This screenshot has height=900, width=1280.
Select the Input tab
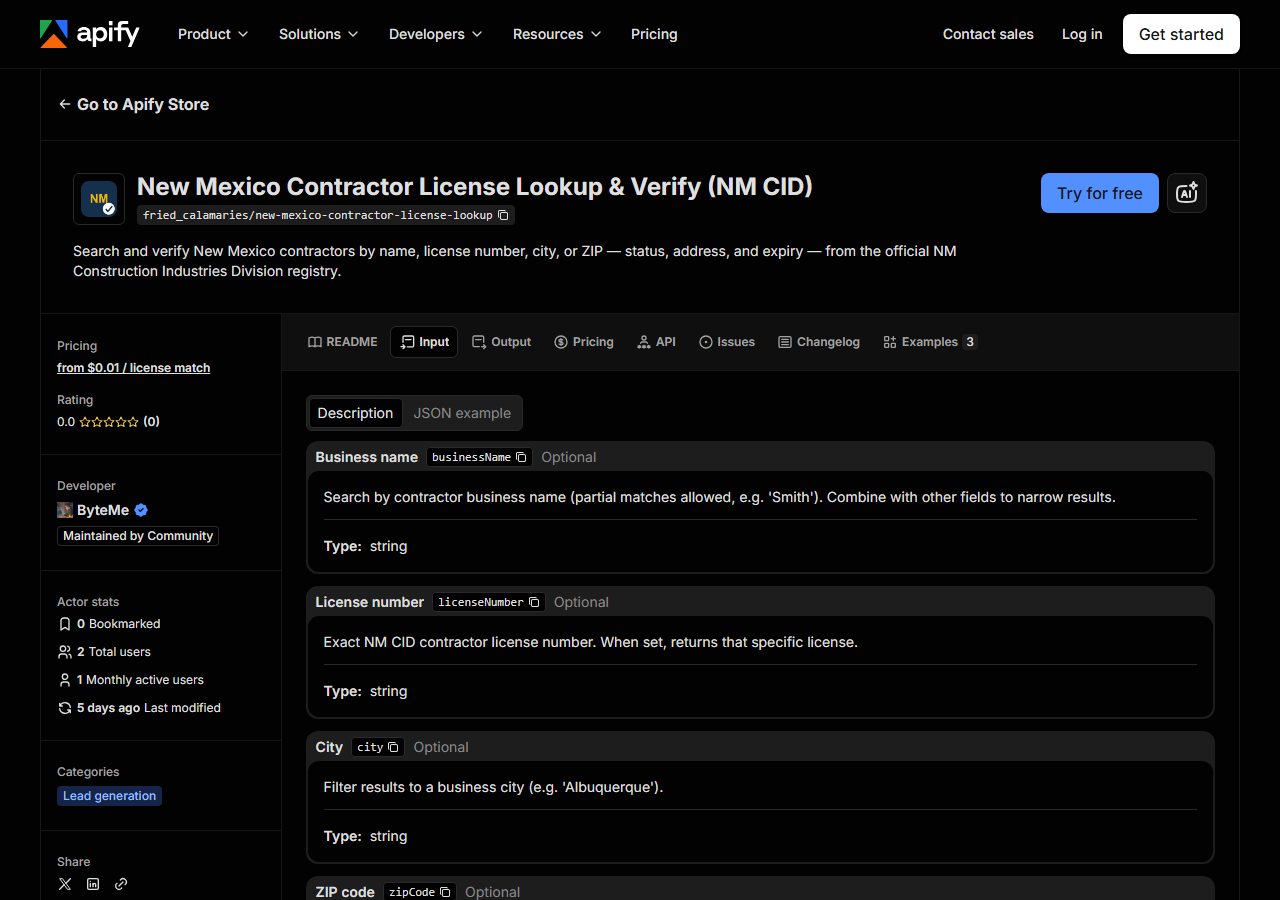424,342
